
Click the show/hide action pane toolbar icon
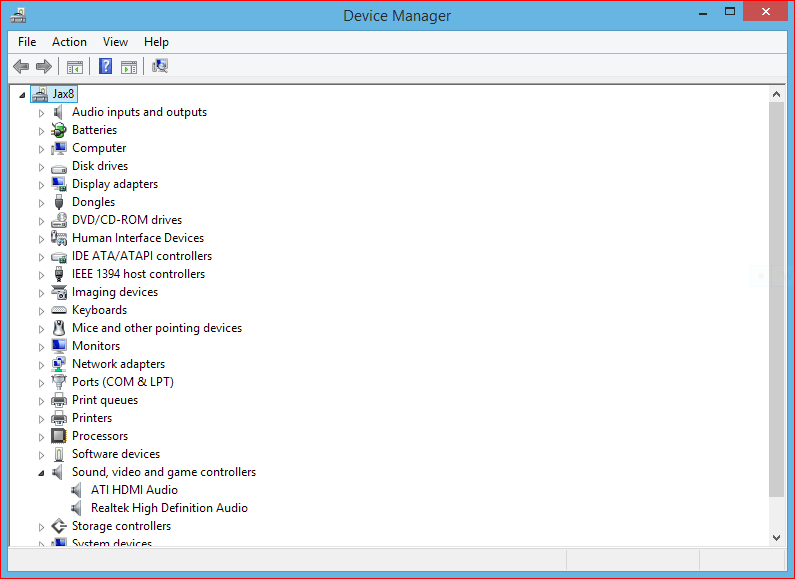tap(129, 66)
